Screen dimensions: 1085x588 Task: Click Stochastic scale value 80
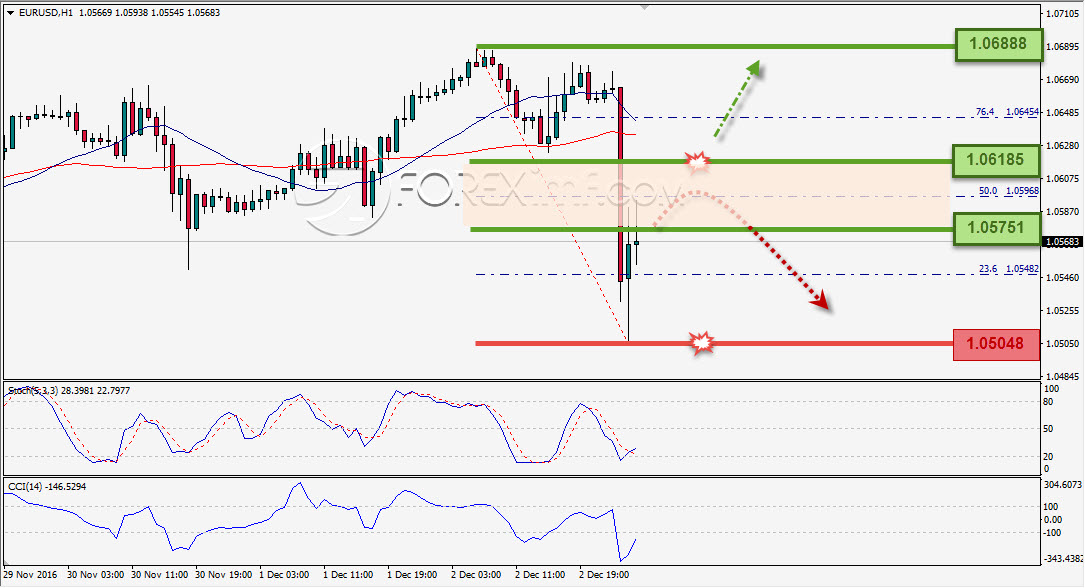coord(1048,402)
